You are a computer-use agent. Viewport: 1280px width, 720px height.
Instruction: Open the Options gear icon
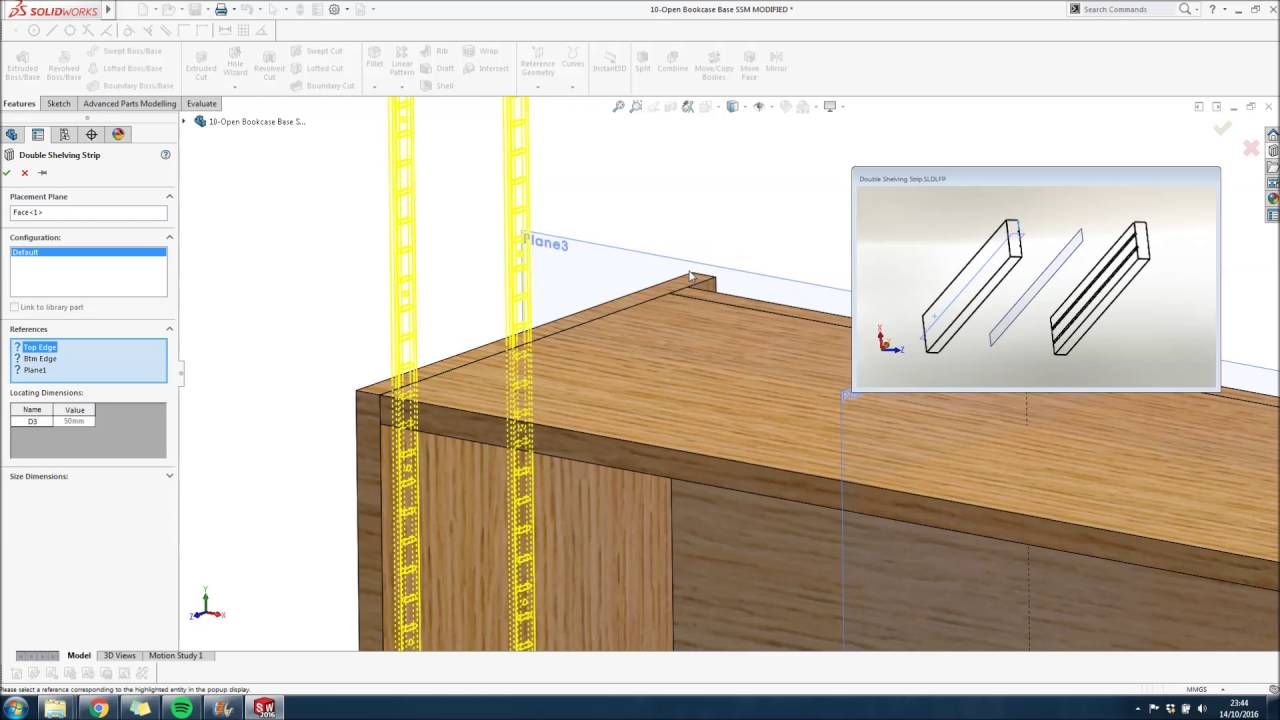click(x=334, y=9)
